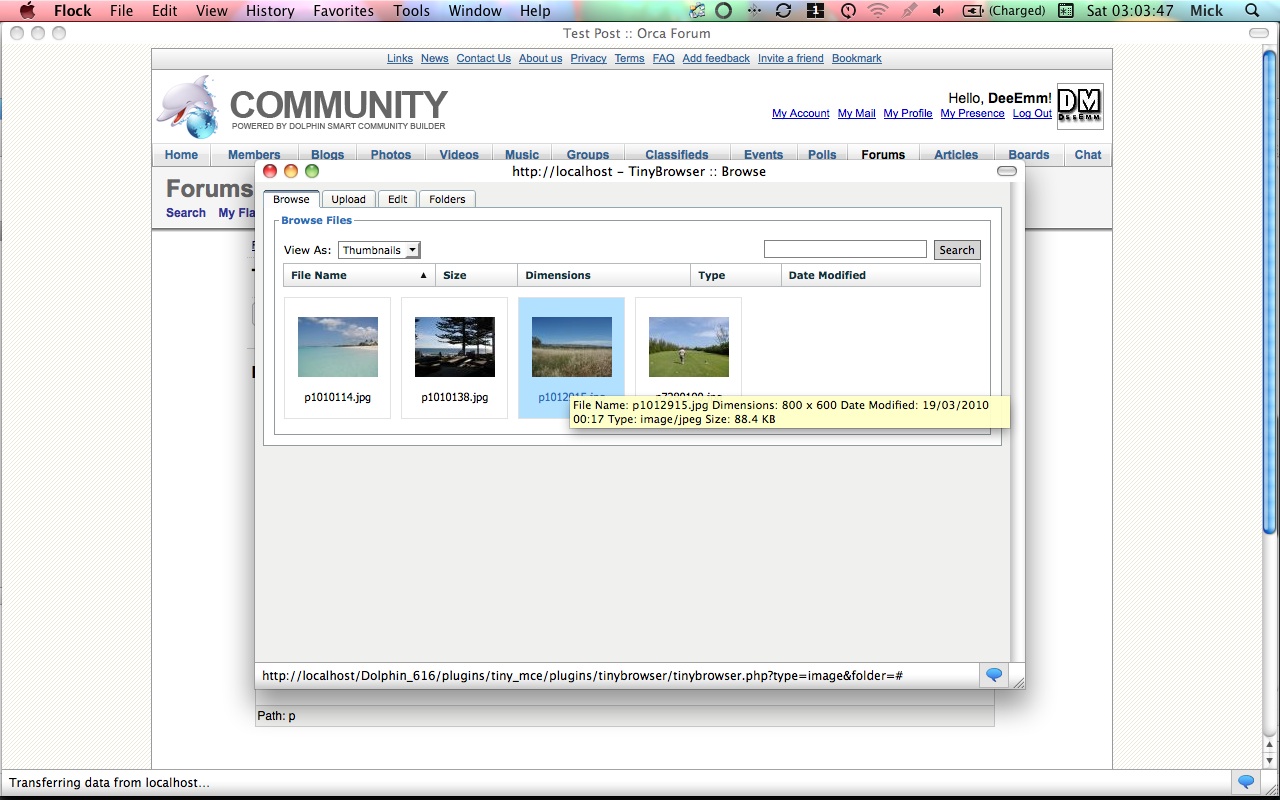
Task: Click the Mick user name in menu bar
Action: (1207, 10)
